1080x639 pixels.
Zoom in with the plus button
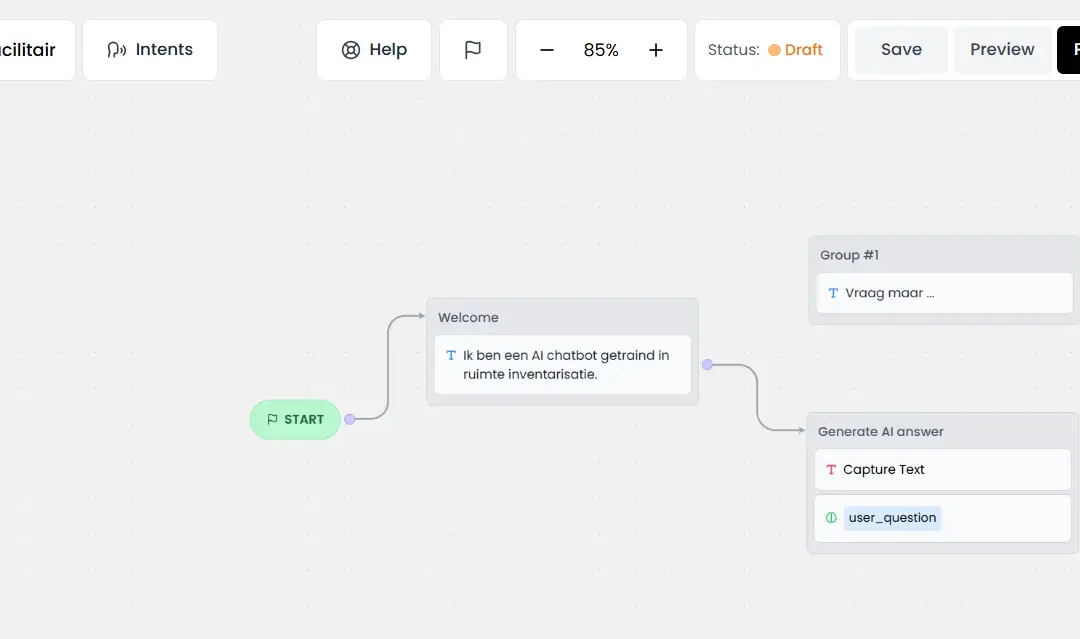[656, 50]
